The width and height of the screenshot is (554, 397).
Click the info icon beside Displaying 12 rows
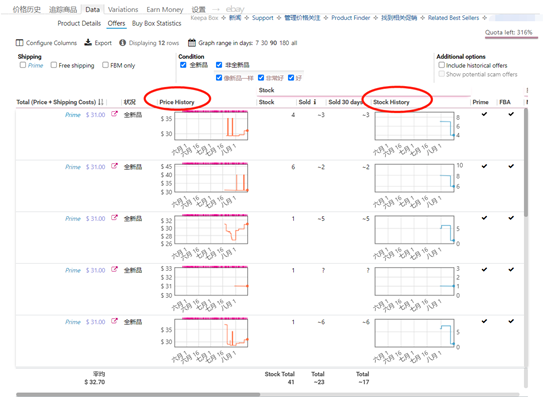(x=122, y=43)
